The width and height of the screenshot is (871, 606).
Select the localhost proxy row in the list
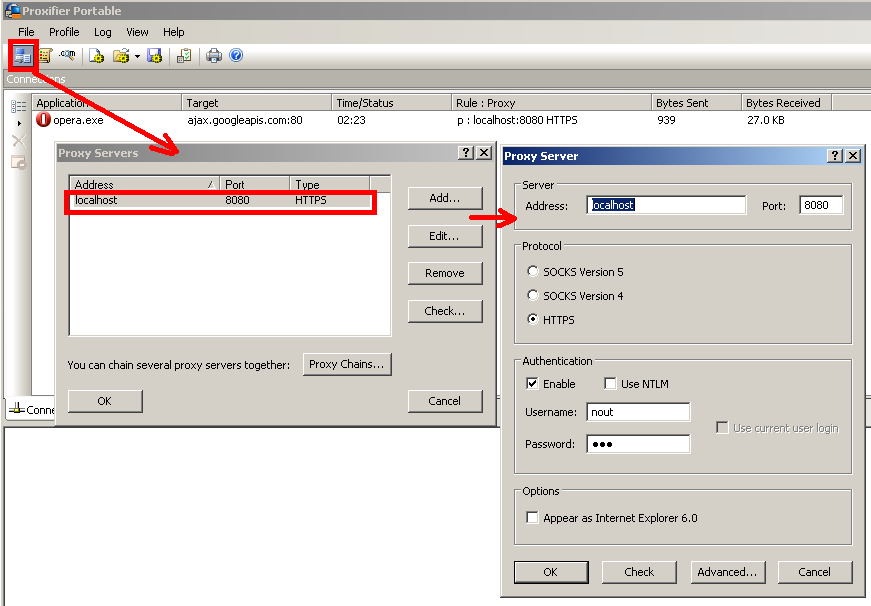point(221,200)
